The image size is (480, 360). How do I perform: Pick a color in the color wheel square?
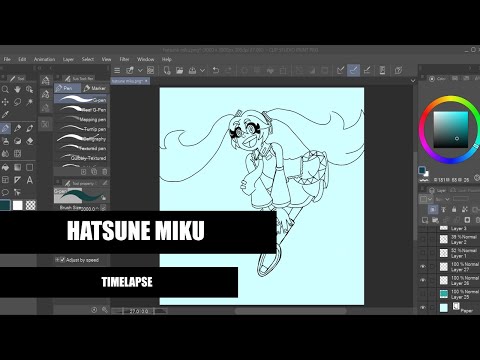pyautogui.click(x=451, y=129)
